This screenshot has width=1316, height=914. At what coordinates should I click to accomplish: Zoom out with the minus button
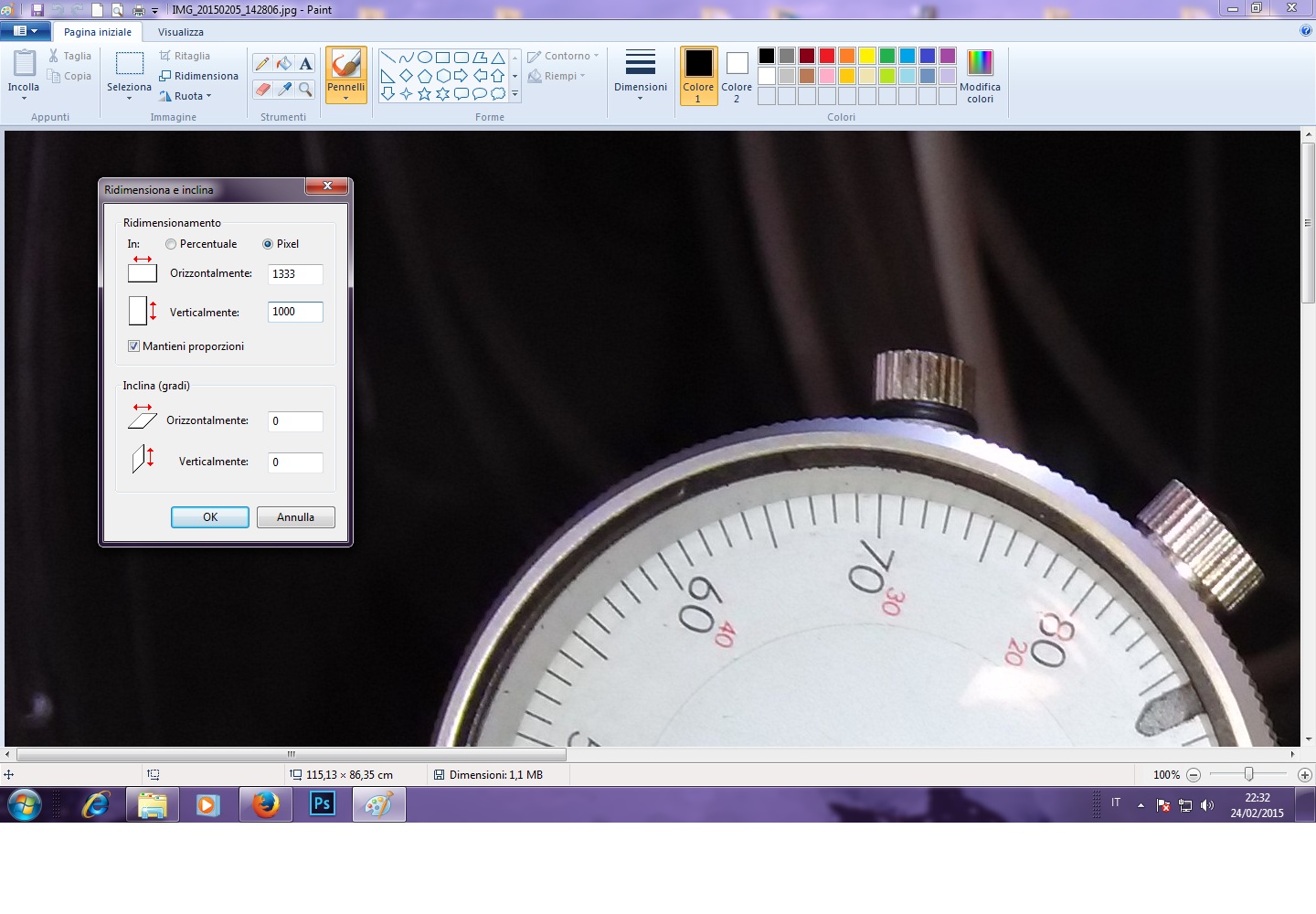(x=1194, y=775)
